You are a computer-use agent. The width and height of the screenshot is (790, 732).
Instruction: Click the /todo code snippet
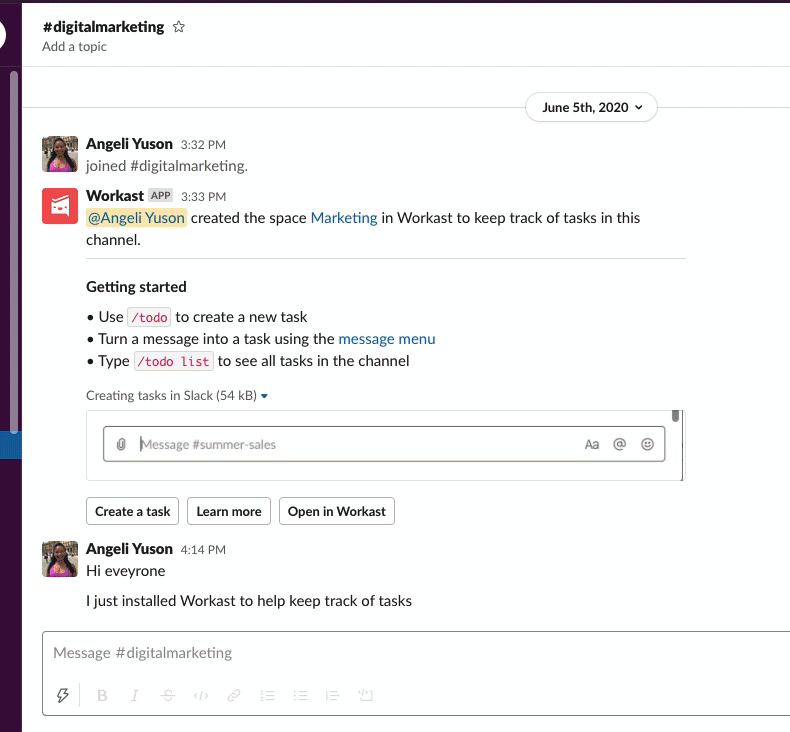pos(149,317)
